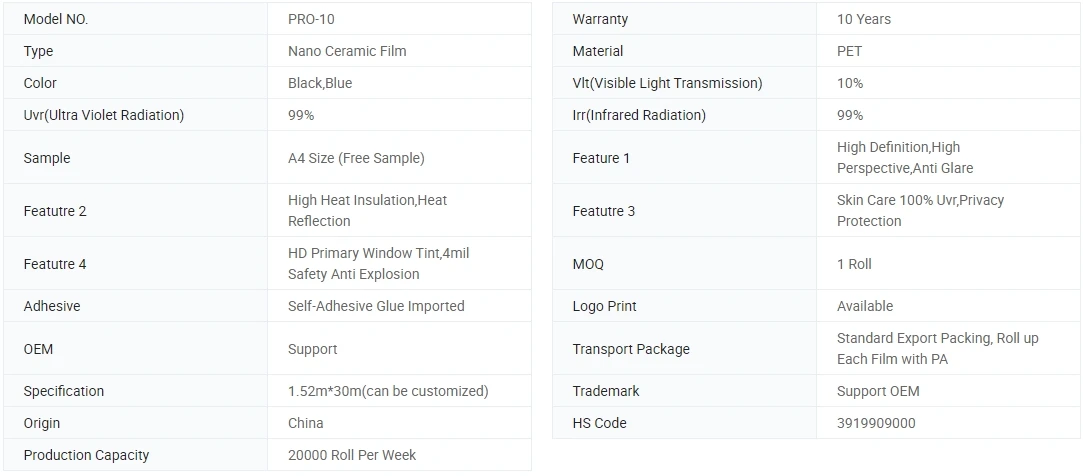Click the HS Code number 3919909000
The height and width of the screenshot is (476, 1083).
tap(876, 423)
